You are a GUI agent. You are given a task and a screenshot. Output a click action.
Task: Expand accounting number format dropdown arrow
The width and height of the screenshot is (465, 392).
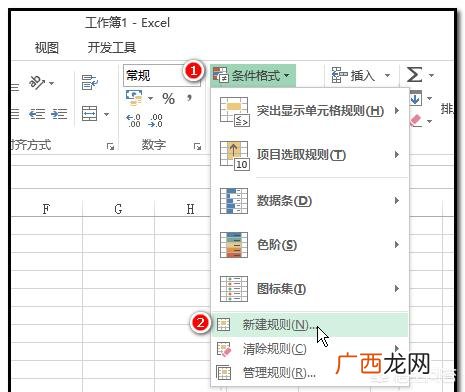150,98
